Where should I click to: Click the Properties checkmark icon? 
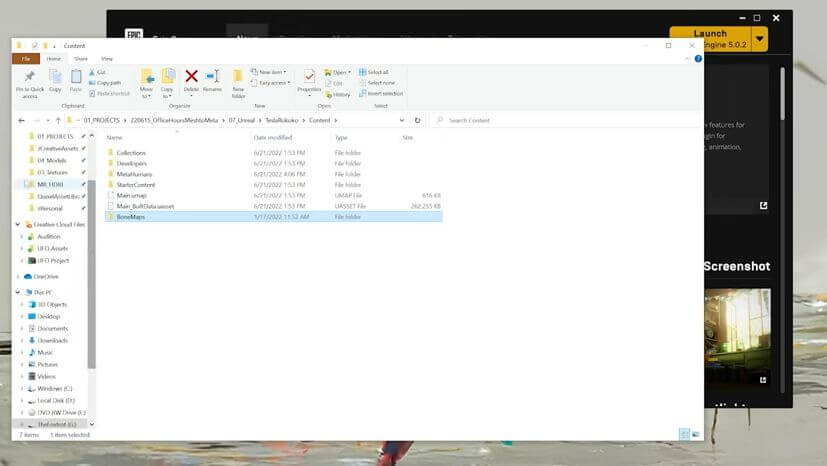click(x=309, y=76)
